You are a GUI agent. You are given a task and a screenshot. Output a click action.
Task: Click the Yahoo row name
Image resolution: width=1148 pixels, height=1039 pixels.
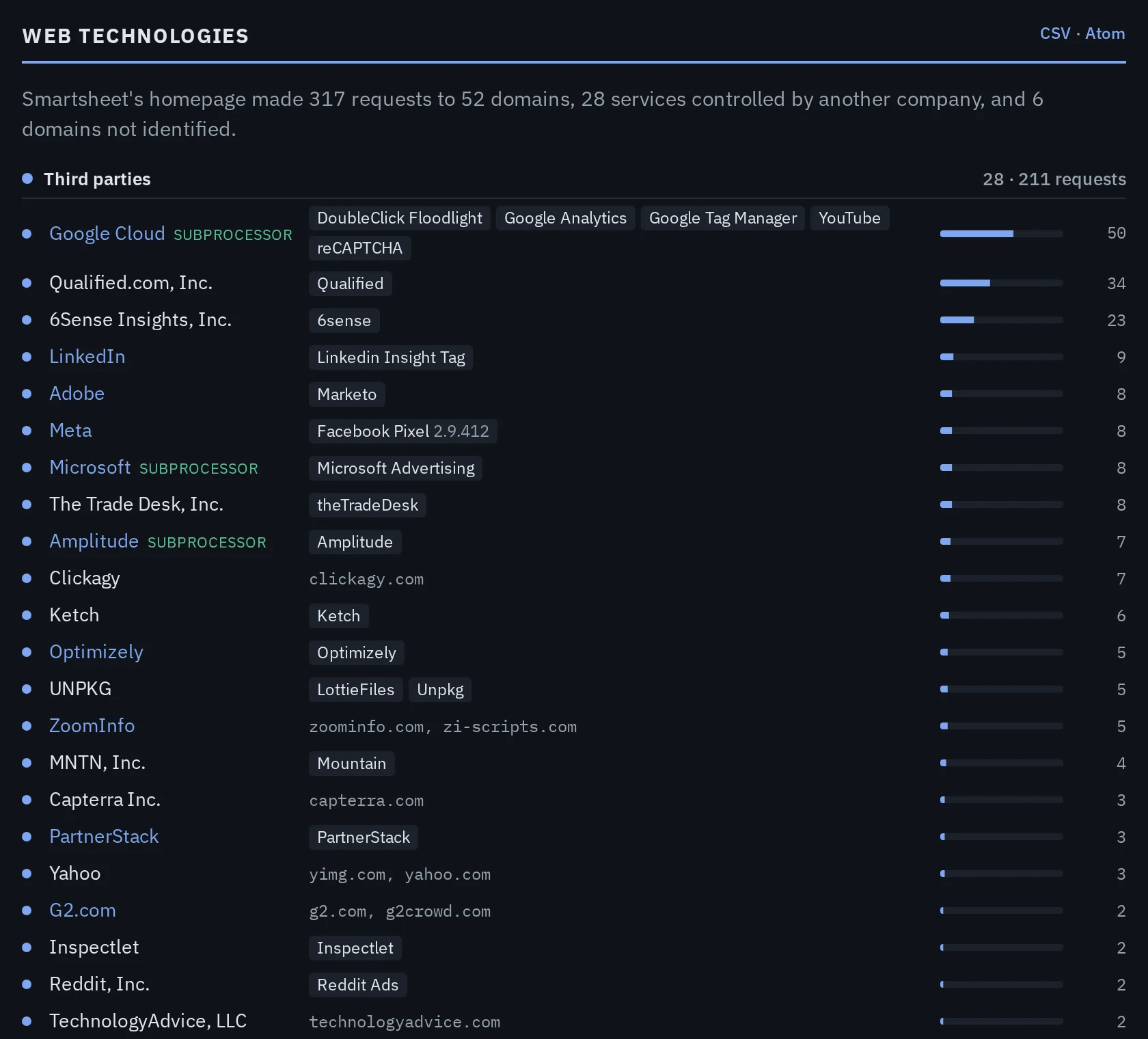75,874
